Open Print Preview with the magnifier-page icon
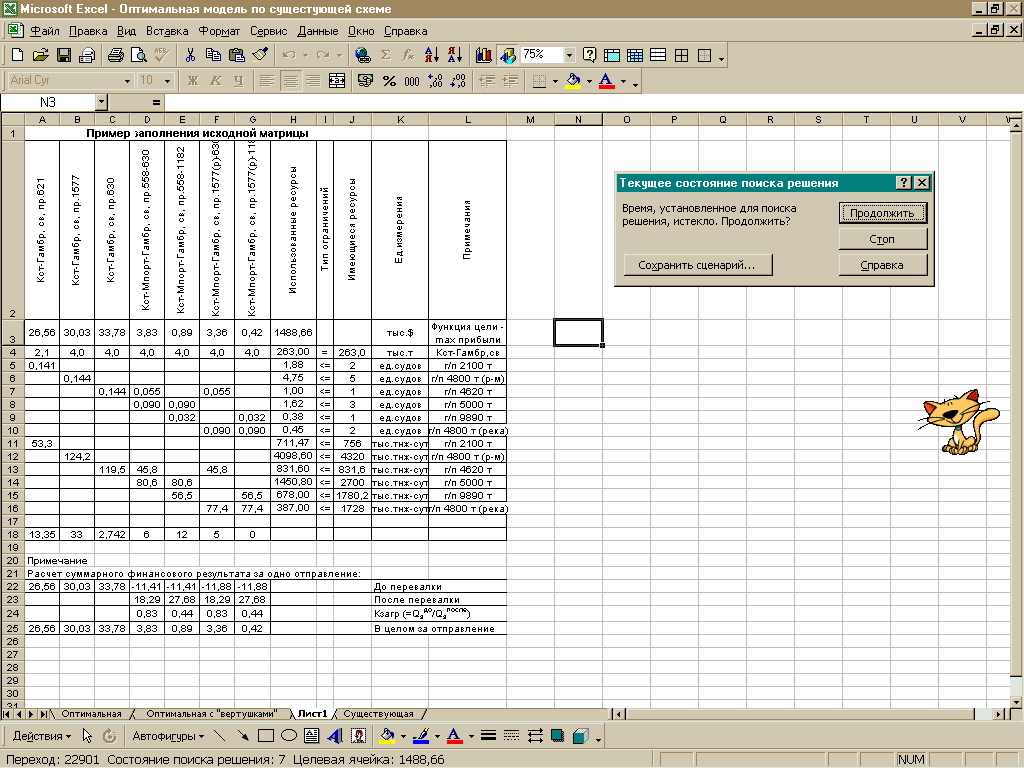Viewport: 1024px width, 768px height. pyautogui.click(x=138, y=56)
